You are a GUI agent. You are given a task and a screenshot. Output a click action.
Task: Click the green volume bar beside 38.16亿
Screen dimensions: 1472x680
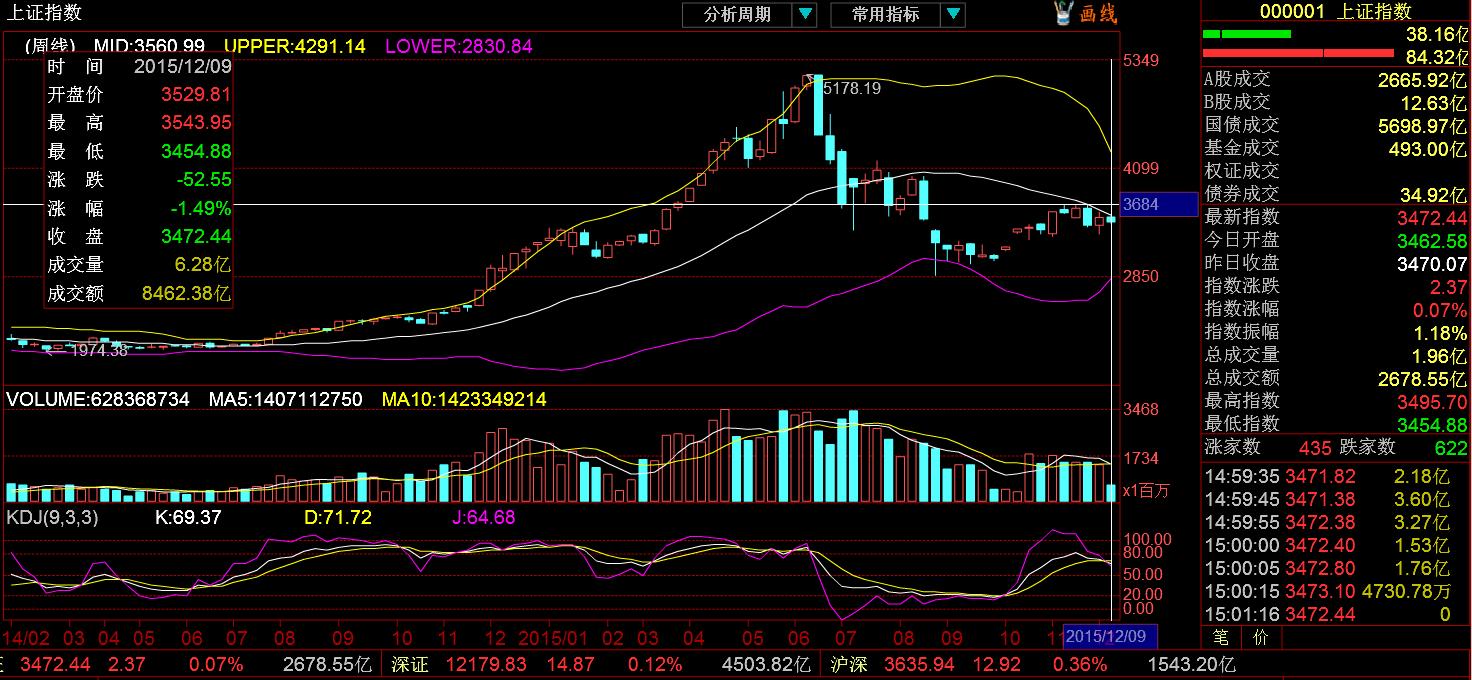click(x=1247, y=34)
